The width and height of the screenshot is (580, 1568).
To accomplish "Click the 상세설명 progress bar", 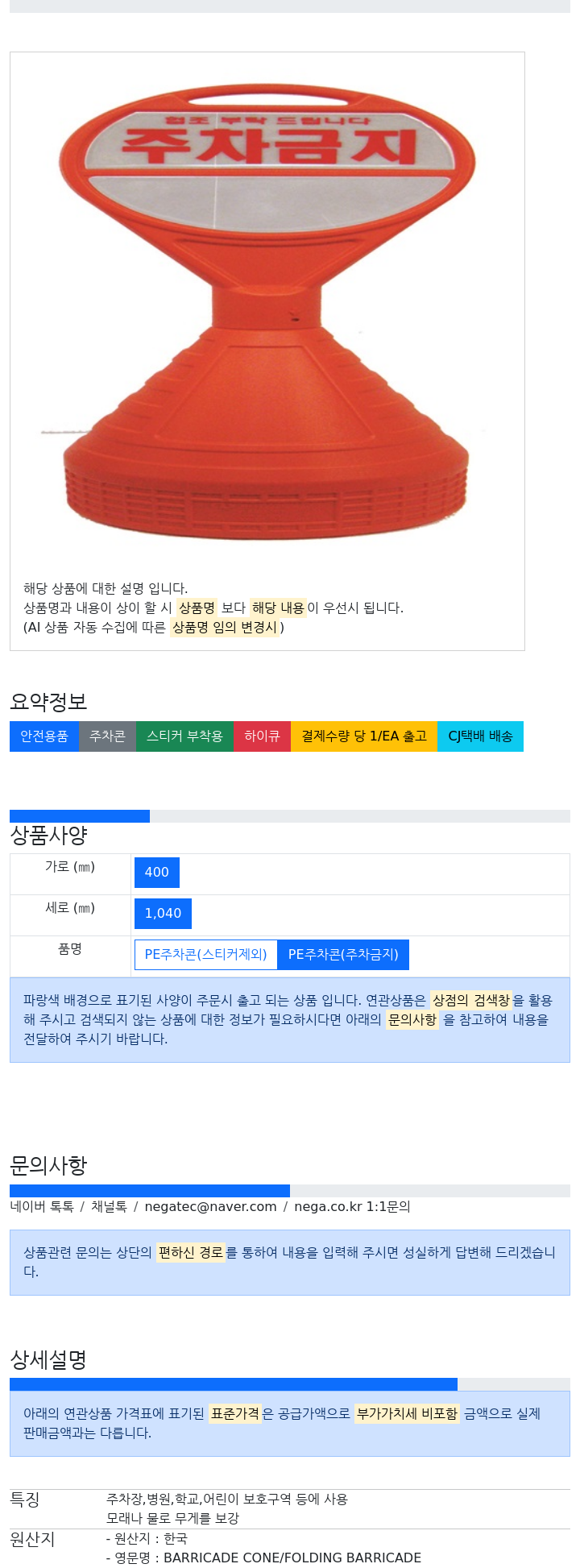I will point(234,1384).
